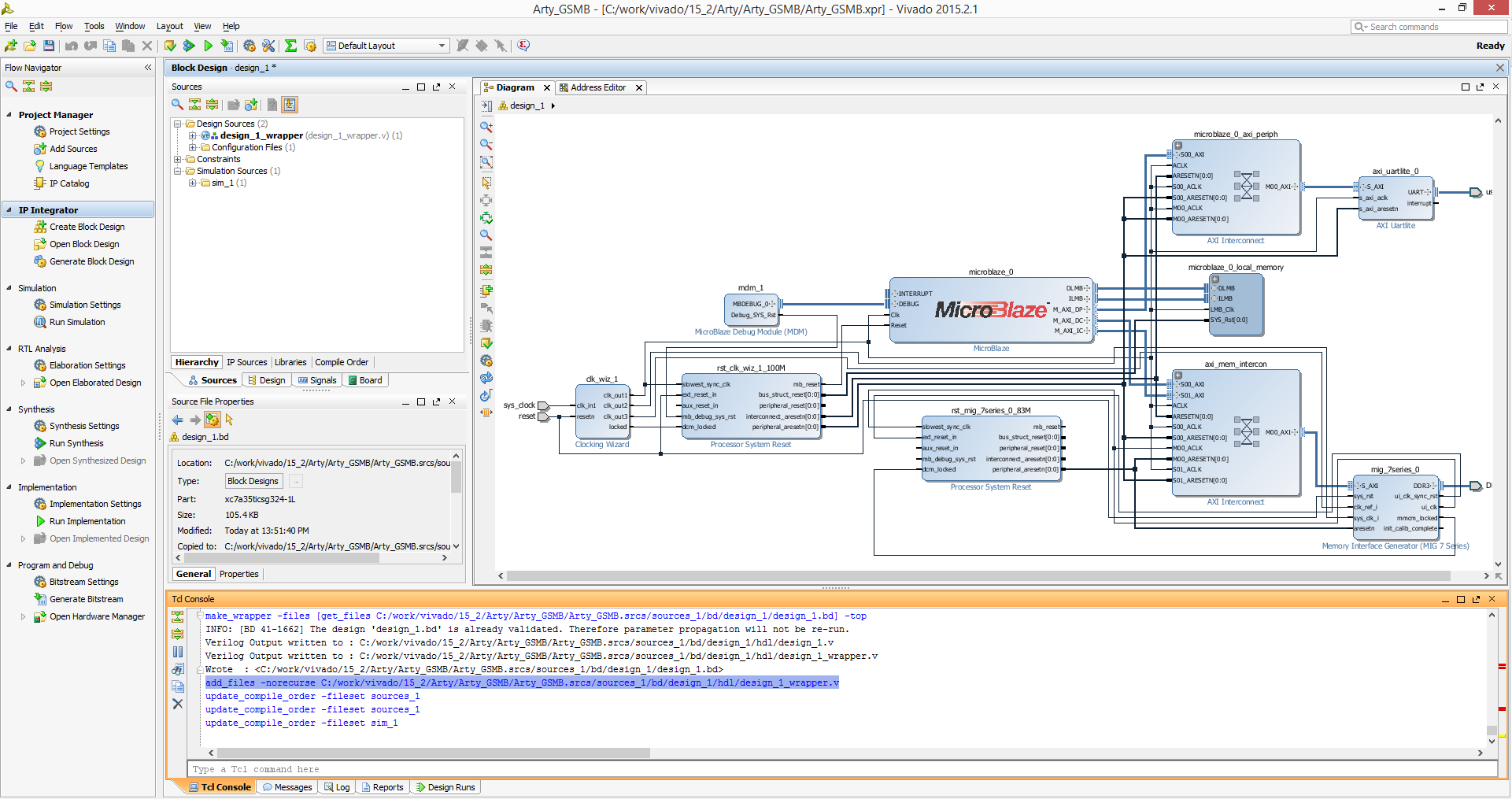Click the Tcl command input field
This screenshot has height=799, width=1512.
point(841,769)
